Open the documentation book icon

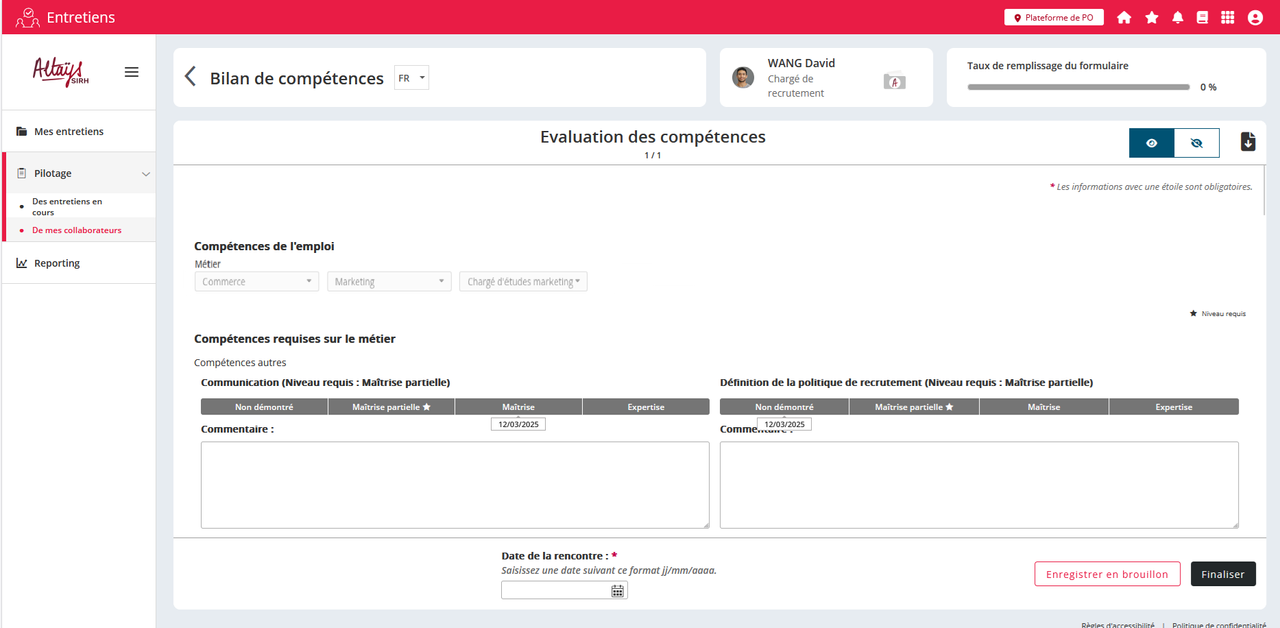[x=1202, y=18]
